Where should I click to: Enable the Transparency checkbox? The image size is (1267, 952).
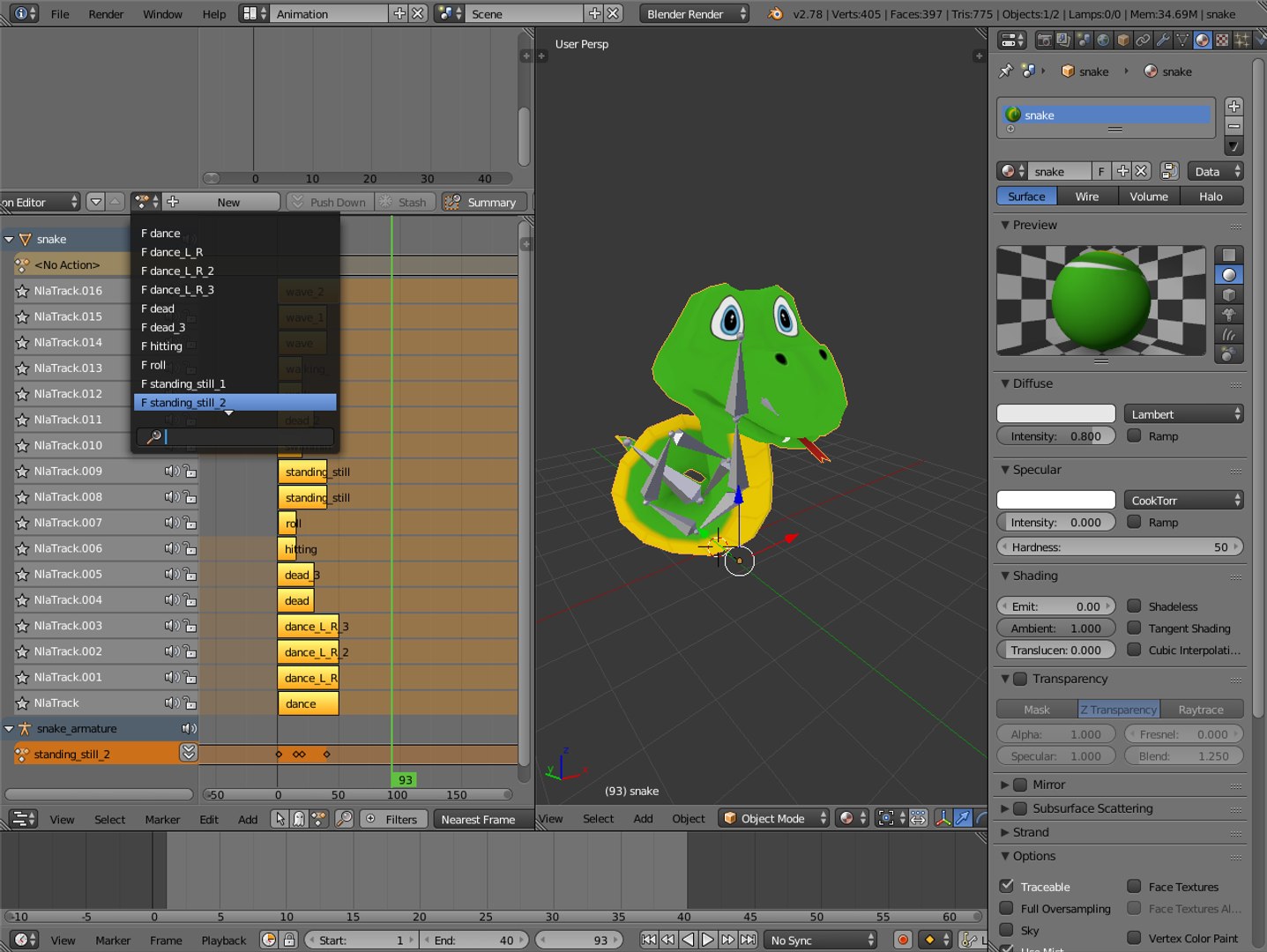point(1020,679)
